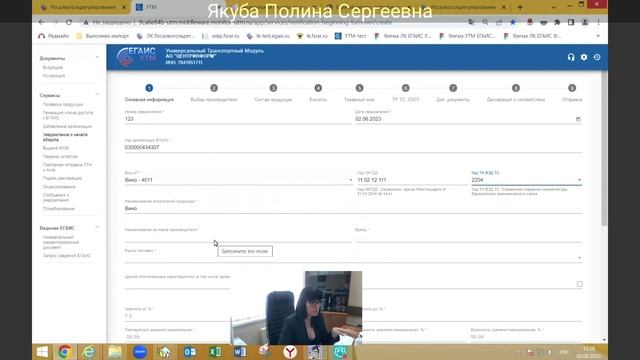The width and height of the screenshot is (640, 360).
Task: Click the Бренд input field
Action: [x=469, y=238]
